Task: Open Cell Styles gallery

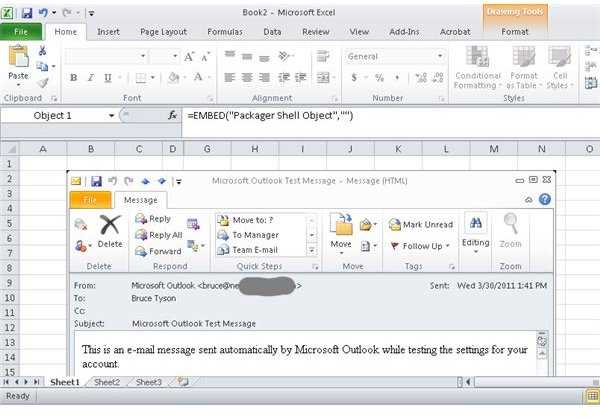Action: coord(559,68)
